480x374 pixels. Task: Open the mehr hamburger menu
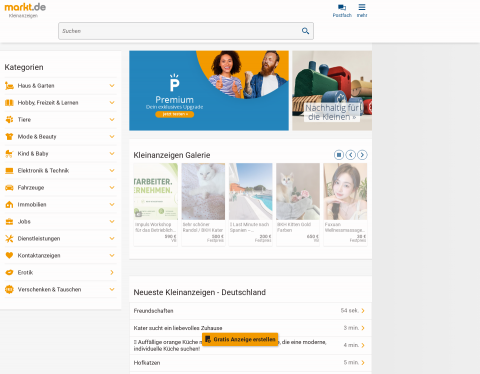click(362, 7)
